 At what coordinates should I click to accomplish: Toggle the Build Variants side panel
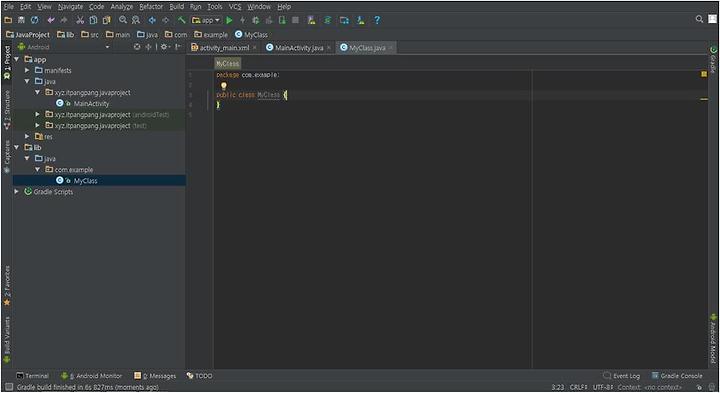(x=7, y=339)
